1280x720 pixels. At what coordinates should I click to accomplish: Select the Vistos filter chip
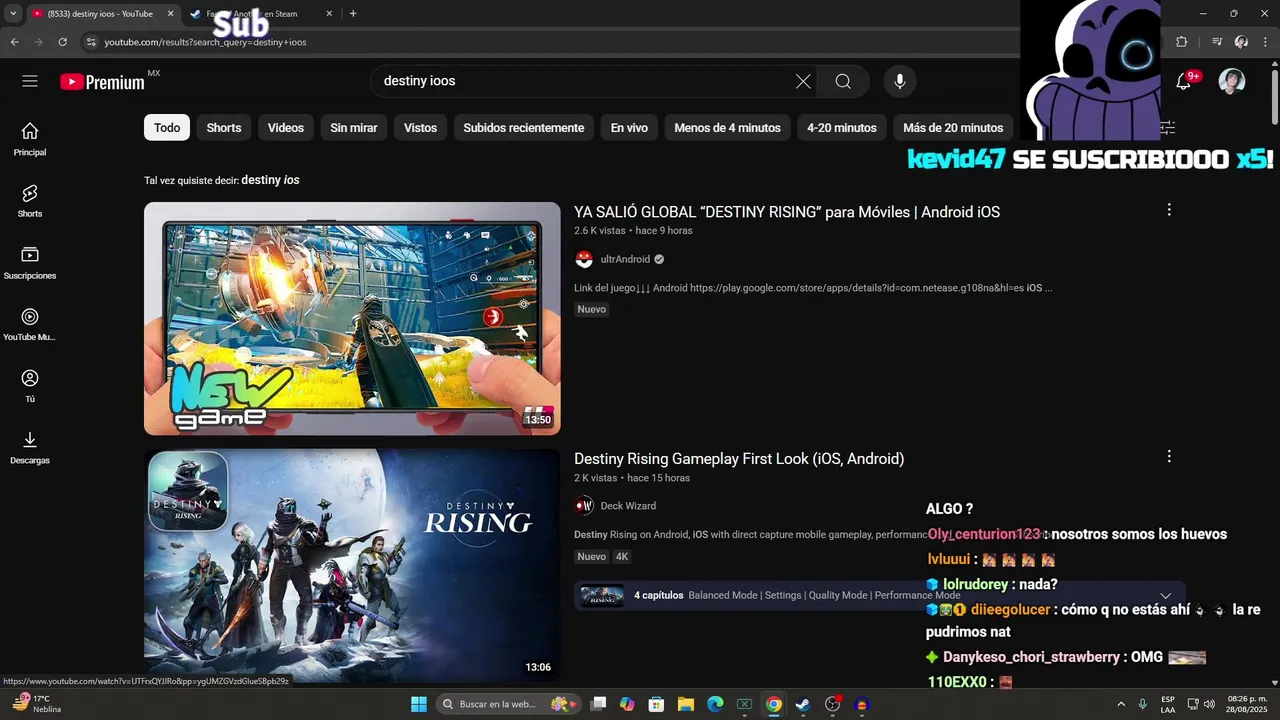(421, 128)
